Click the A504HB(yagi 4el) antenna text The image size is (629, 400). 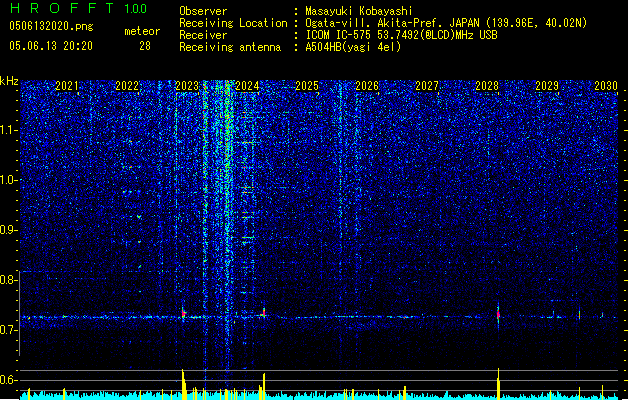click(353, 47)
